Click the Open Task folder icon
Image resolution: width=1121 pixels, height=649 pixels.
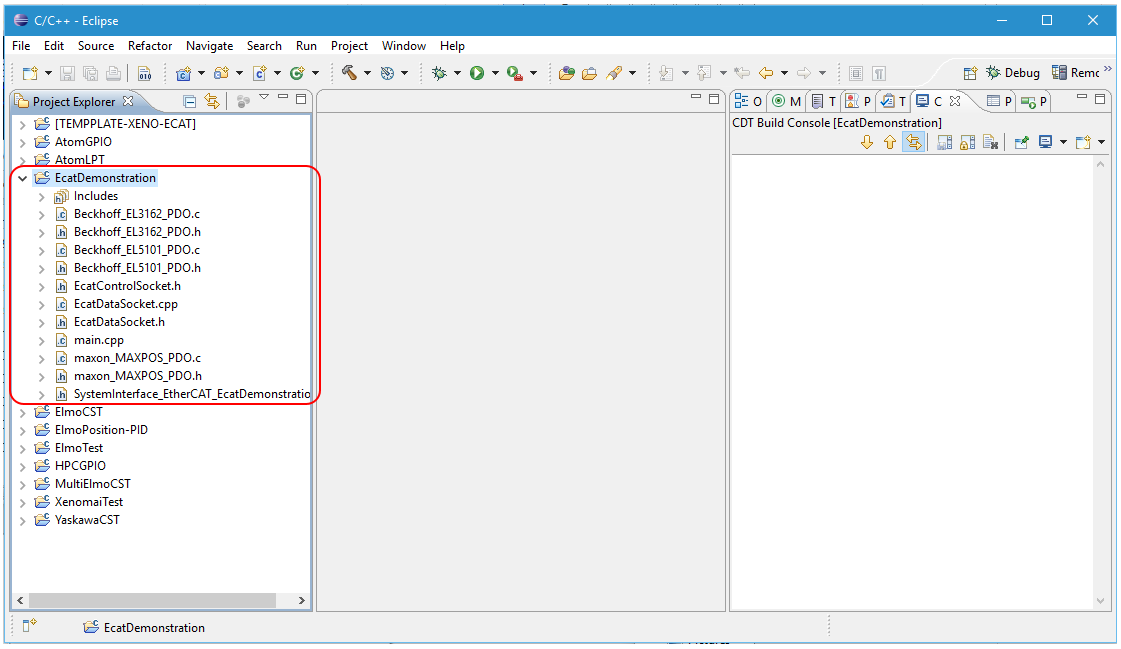pos(590,73)
